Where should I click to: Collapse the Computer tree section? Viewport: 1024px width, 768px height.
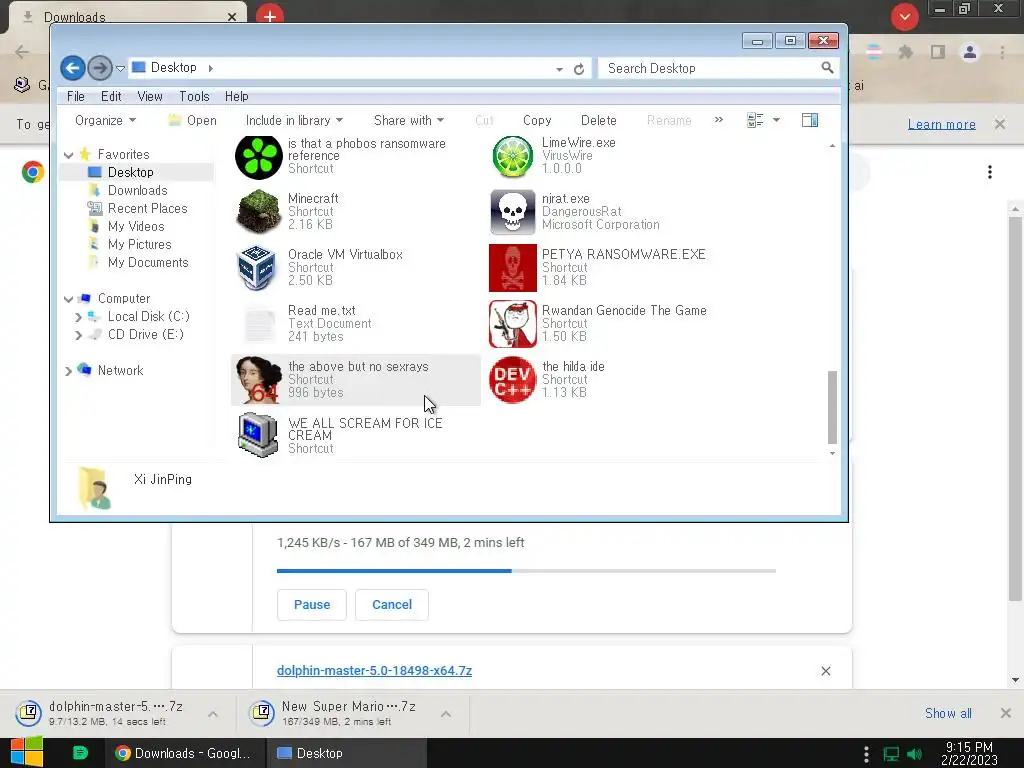click(69, 299)
